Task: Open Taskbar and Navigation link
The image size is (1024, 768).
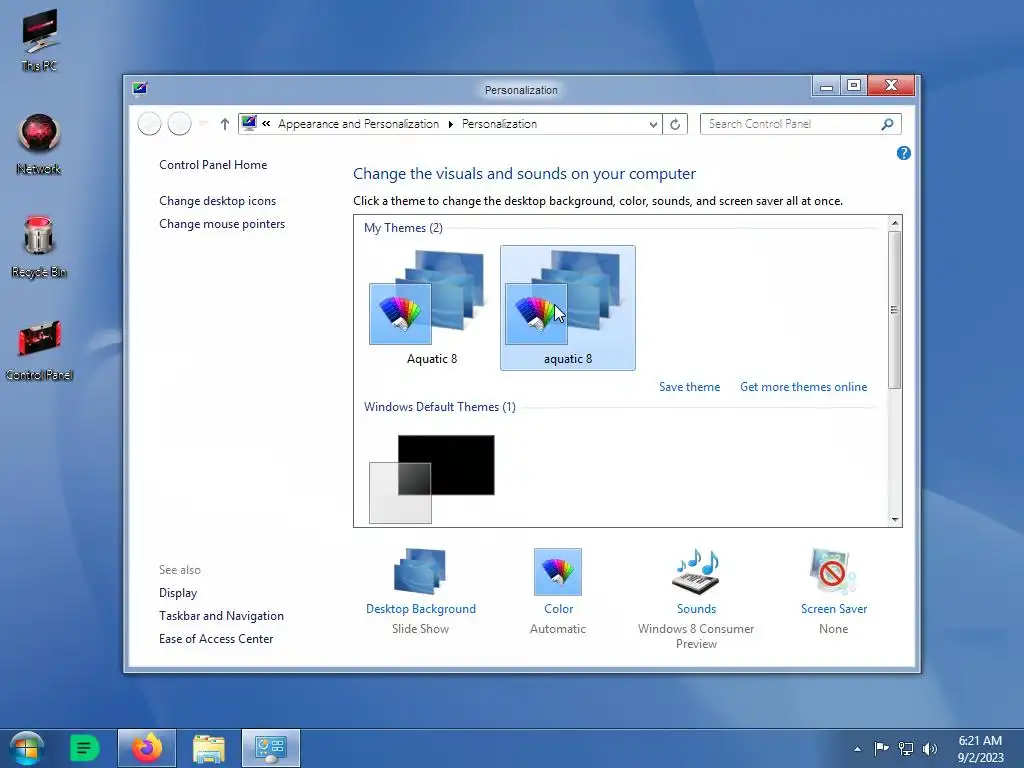Action: [221, 615]
